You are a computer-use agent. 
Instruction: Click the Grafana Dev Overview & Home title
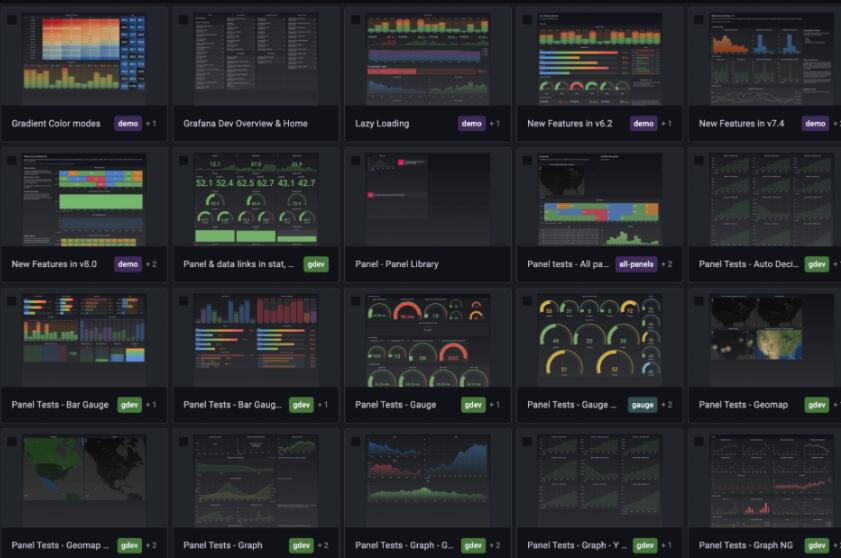(245, 123)
